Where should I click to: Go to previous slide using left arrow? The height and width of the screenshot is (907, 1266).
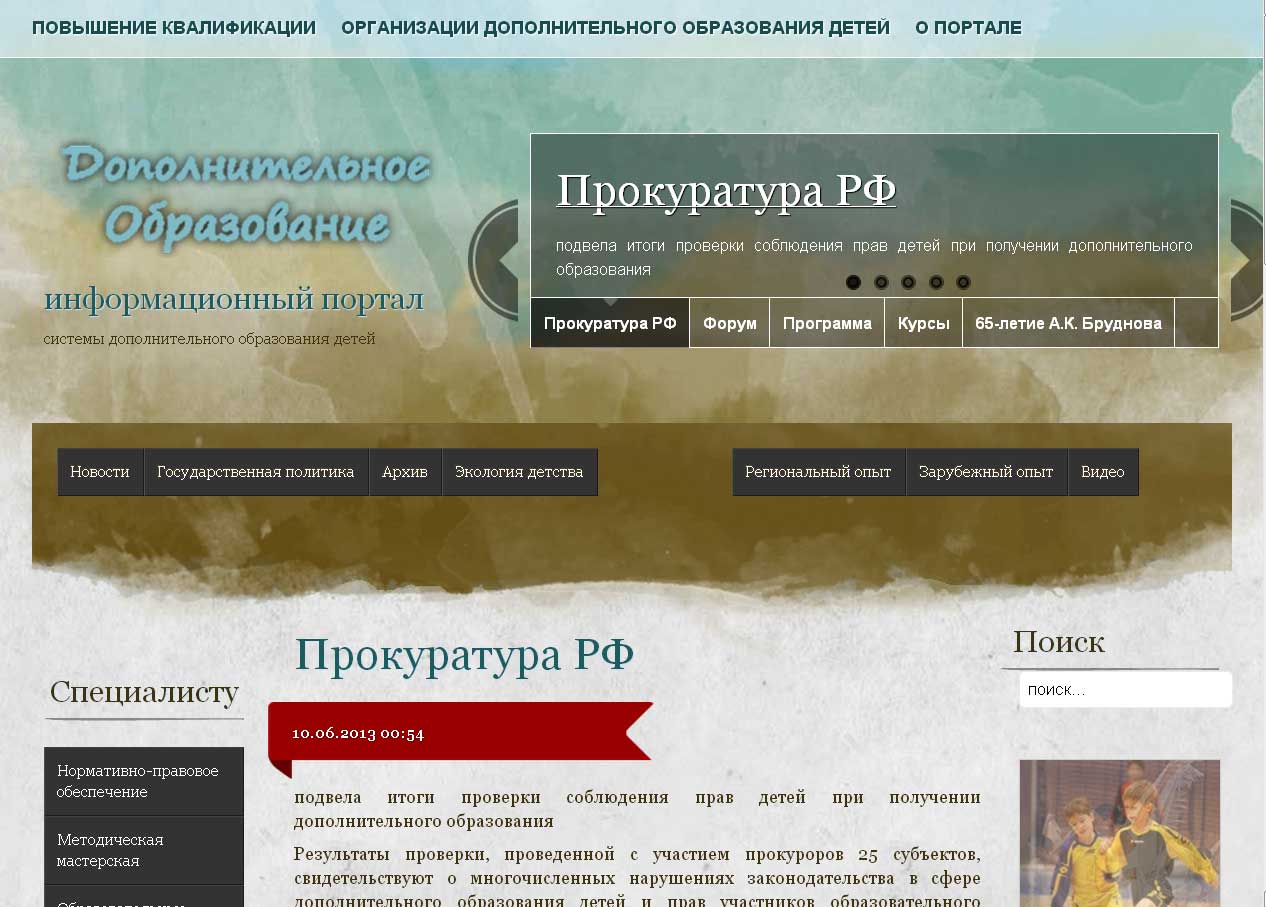494,260
